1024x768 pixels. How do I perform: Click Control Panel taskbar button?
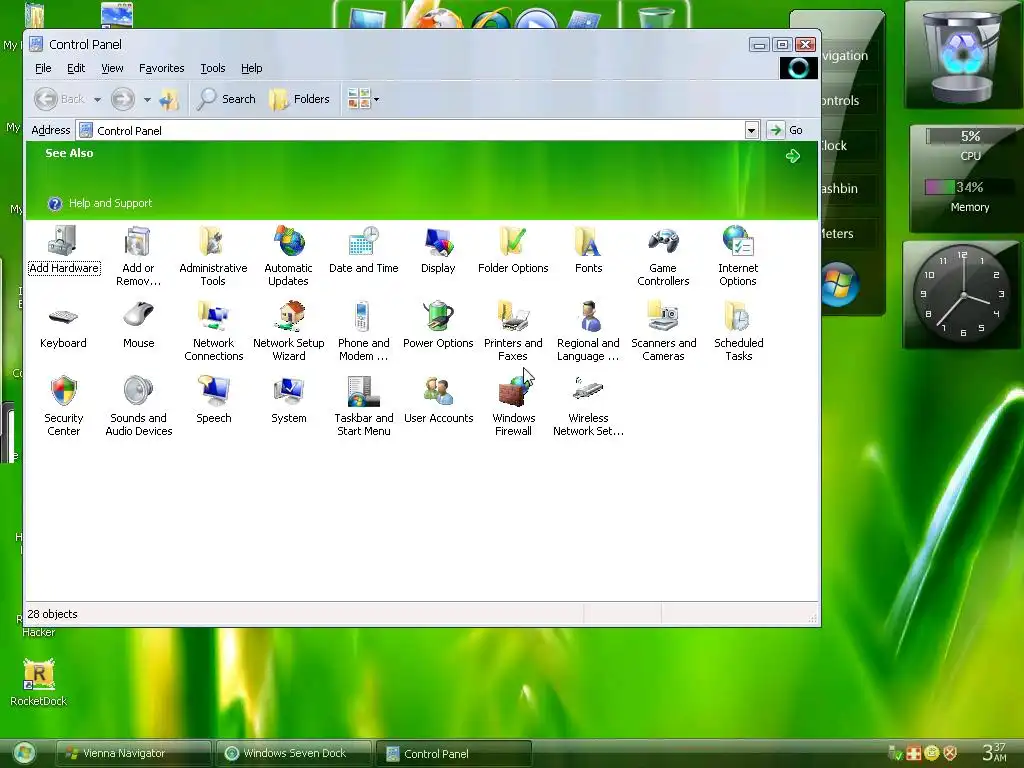454,753
